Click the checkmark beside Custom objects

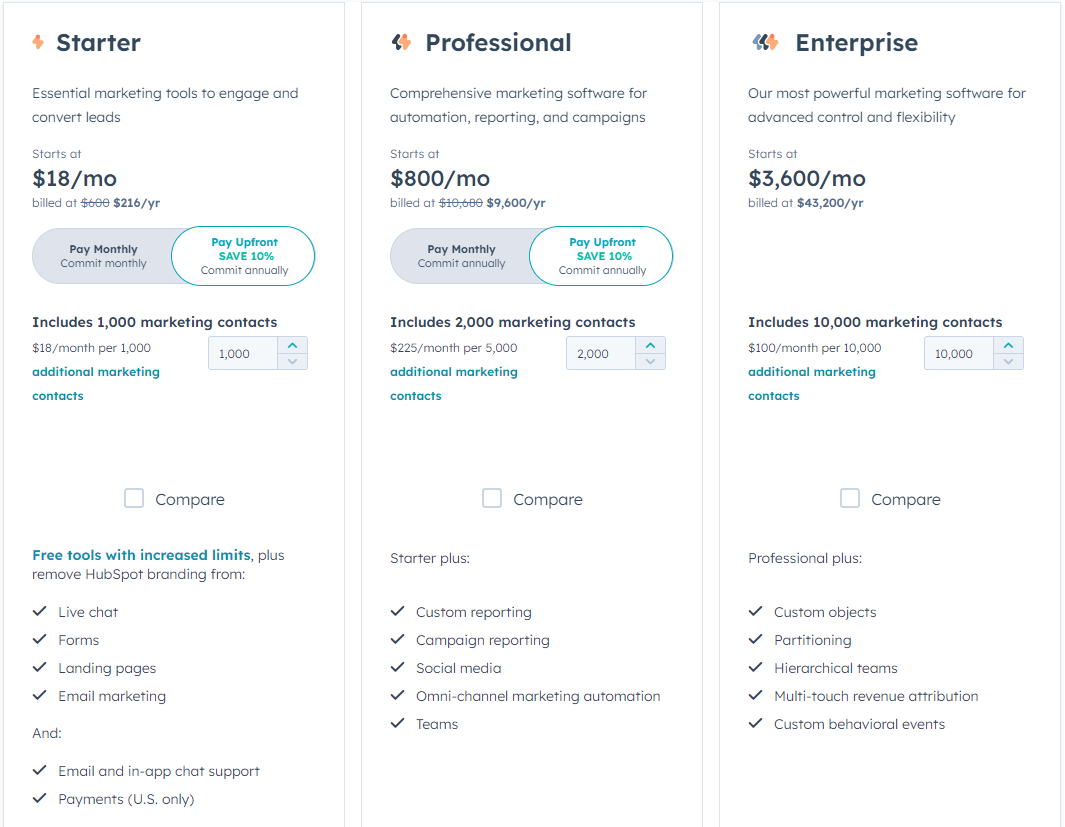(x=755, y=611)
